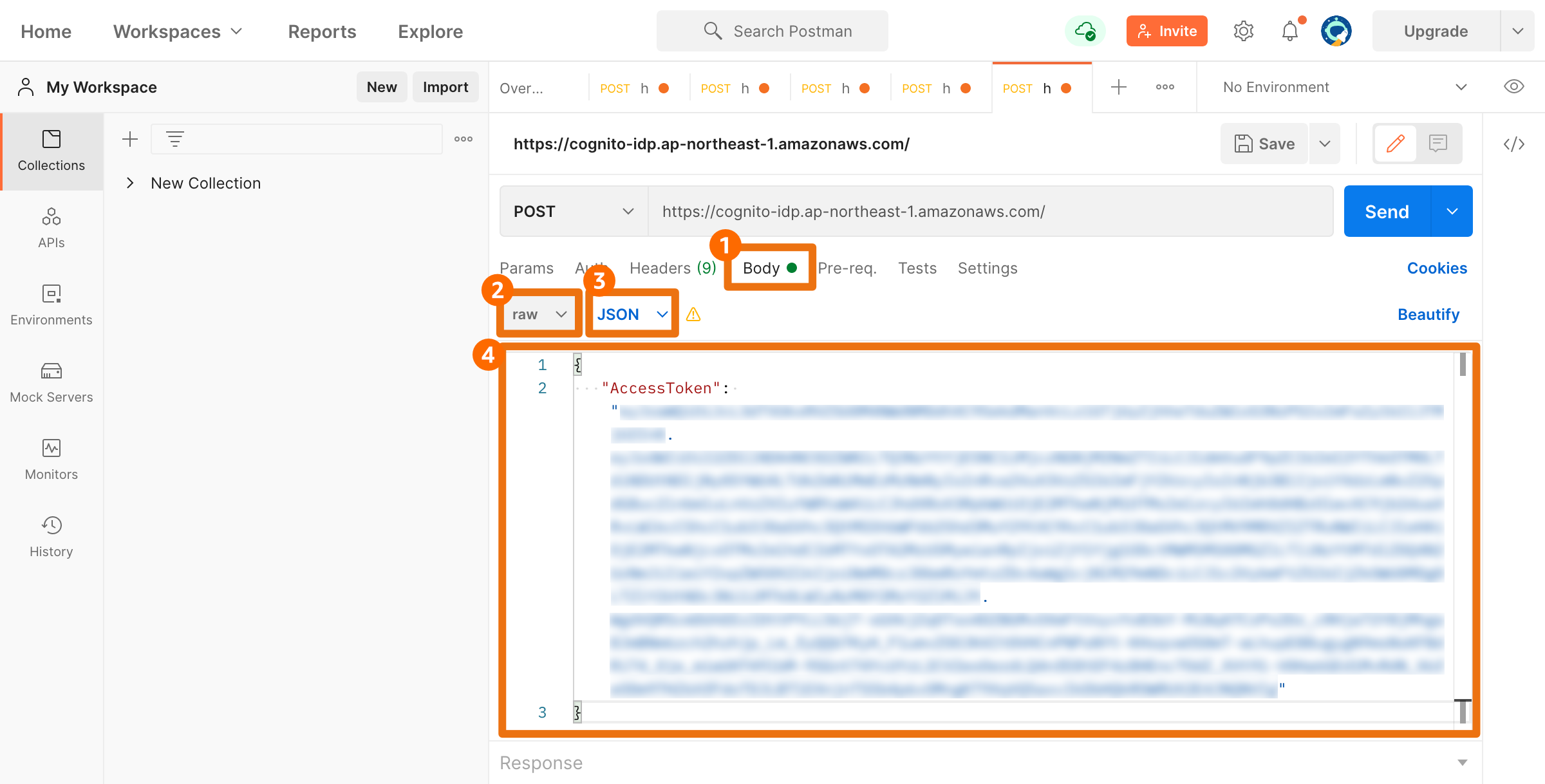
Task: Open the code snippet panel icon
Action: click(1514, 144)
